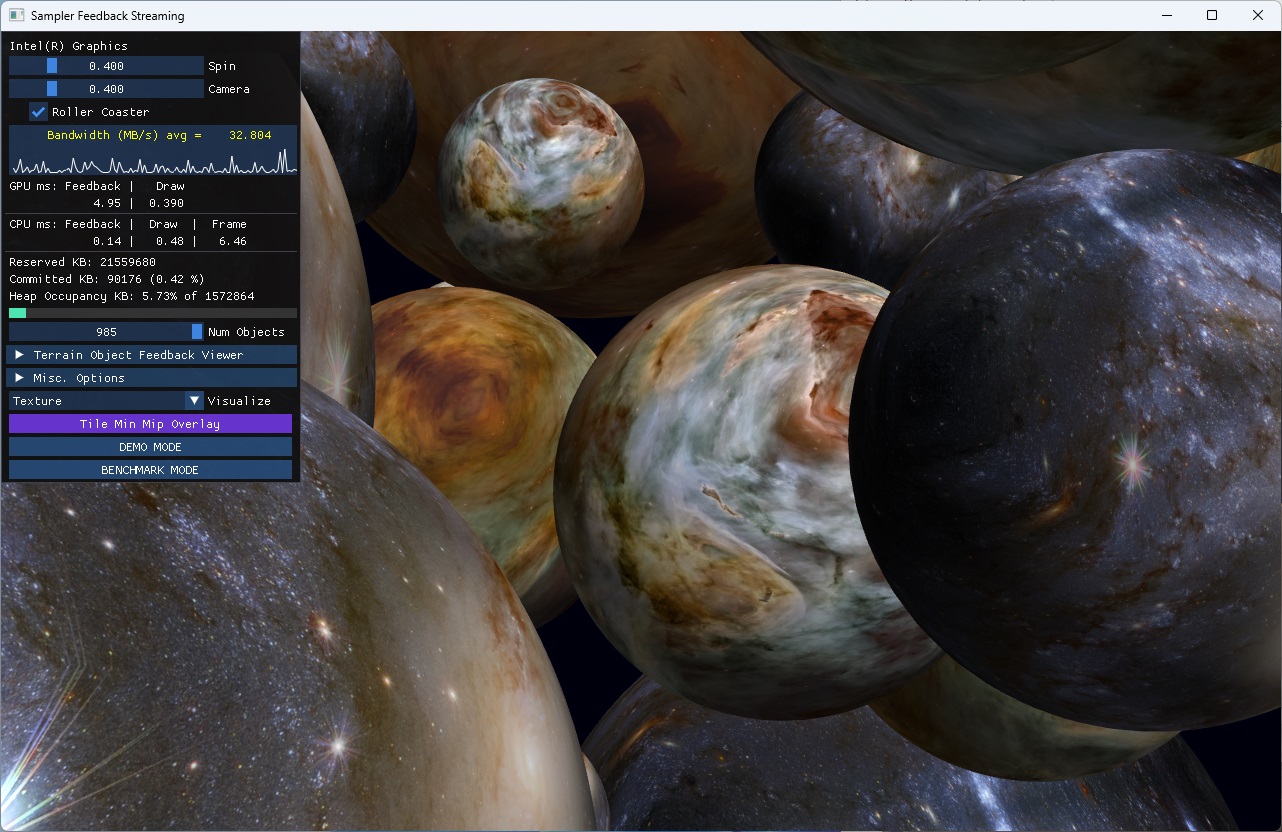Click the GPU ms: Feedback label
The width and height of the screenshot is (1282, 832).
coord(65,186)
